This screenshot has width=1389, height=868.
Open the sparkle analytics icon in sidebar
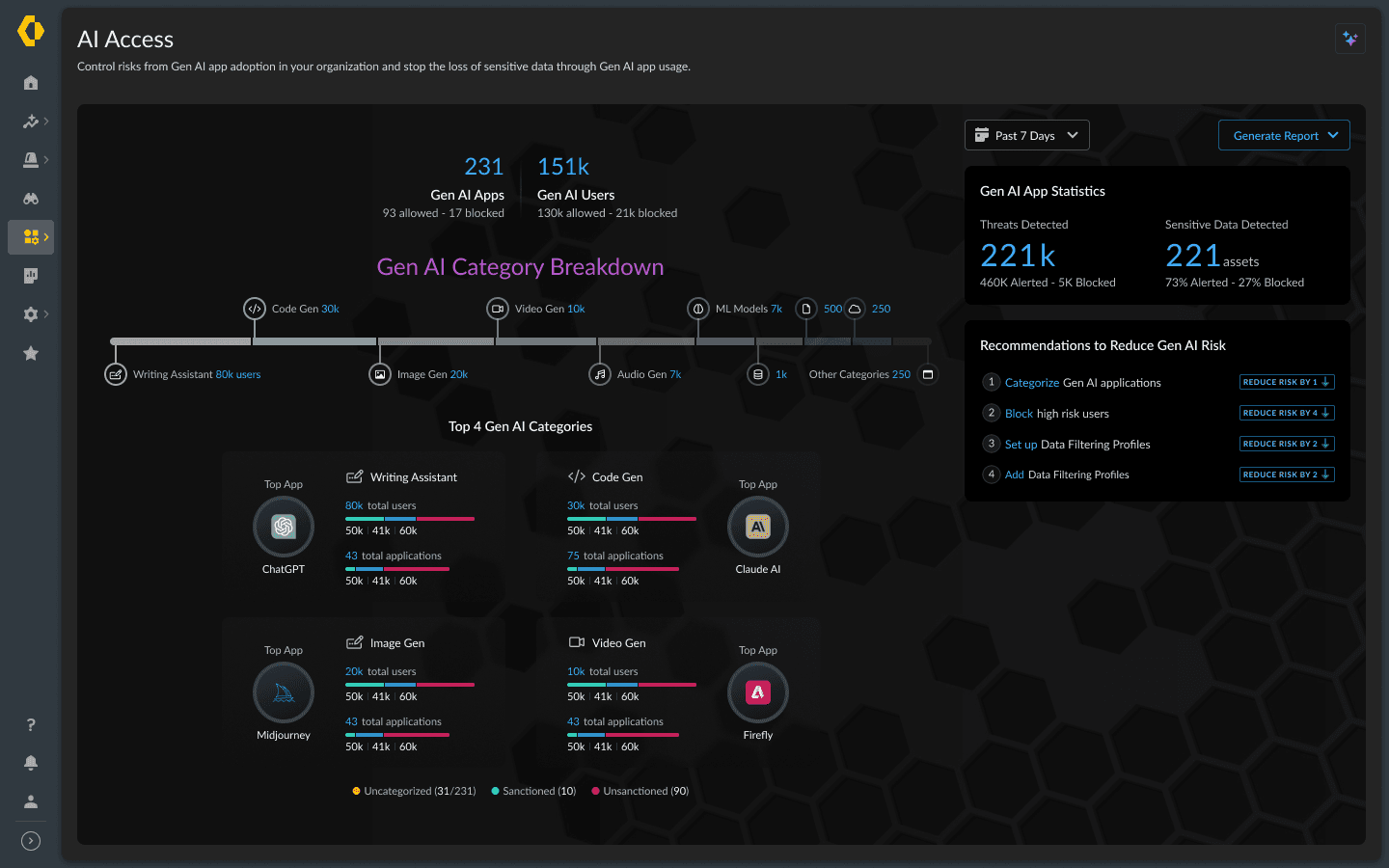pyautogui.click(x=31, y=122)
